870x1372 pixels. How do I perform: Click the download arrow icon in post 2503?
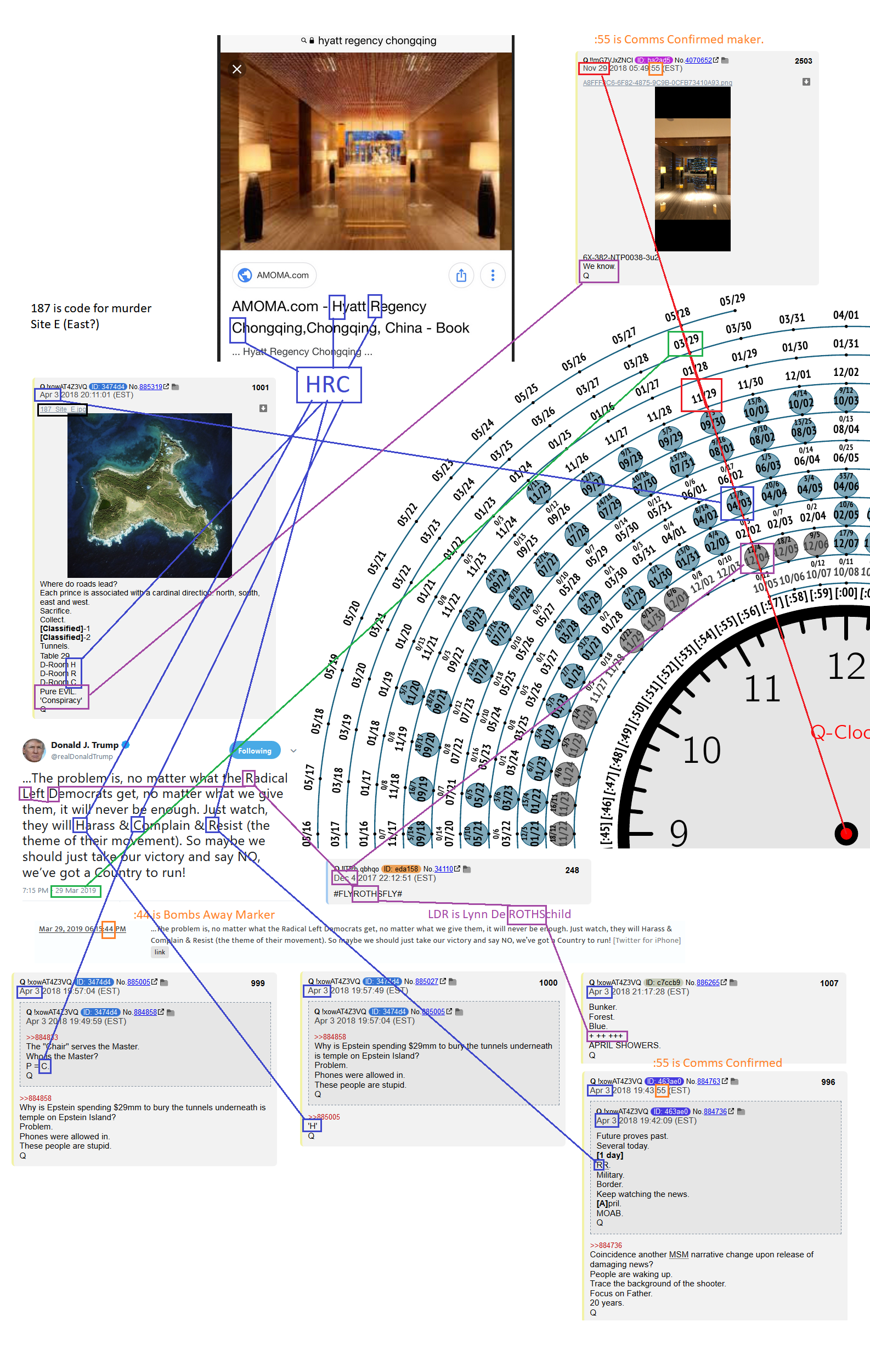click(806, 82)
